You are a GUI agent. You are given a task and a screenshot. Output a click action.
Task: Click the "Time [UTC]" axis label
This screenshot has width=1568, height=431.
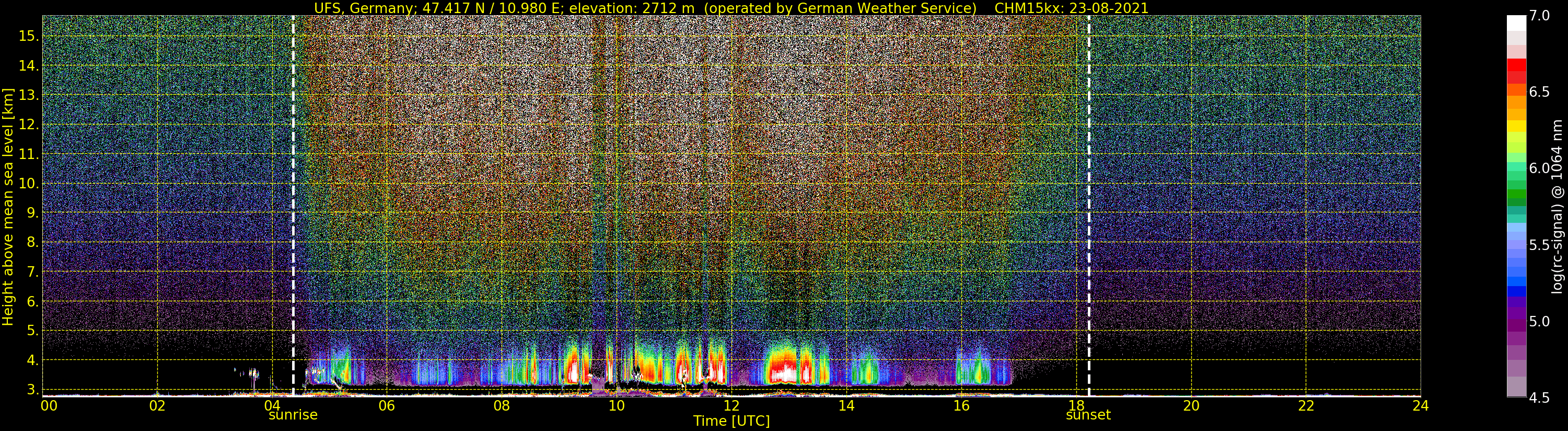pyautogui.click(x=731, y=421)
